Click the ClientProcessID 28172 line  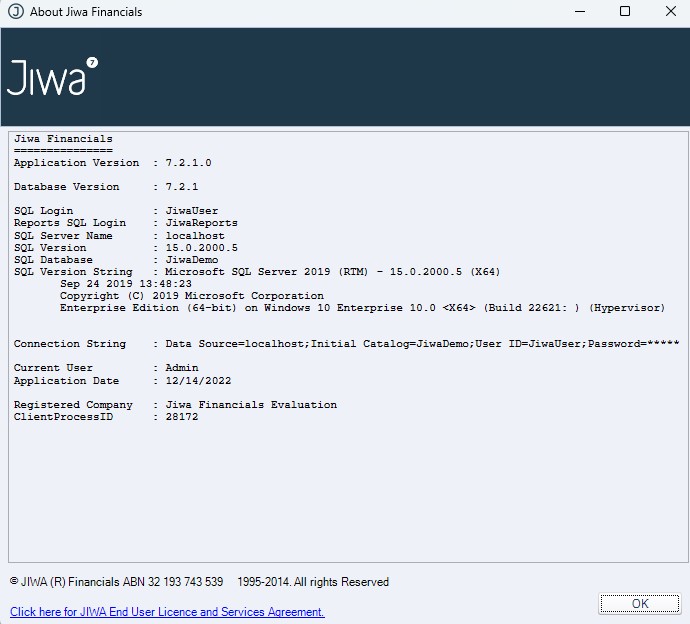click(105, 417)
